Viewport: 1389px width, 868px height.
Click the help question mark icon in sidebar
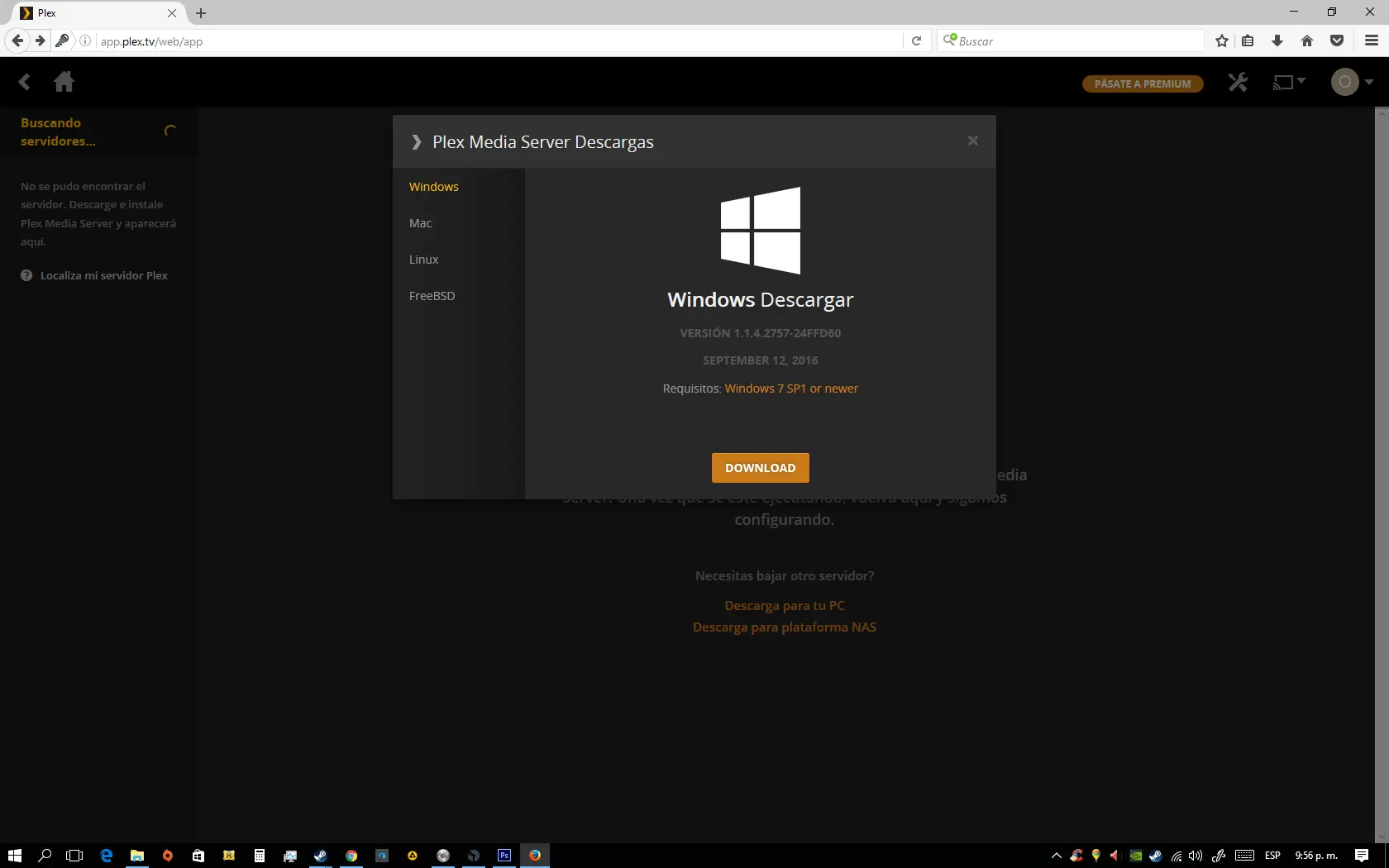(26, 275)
